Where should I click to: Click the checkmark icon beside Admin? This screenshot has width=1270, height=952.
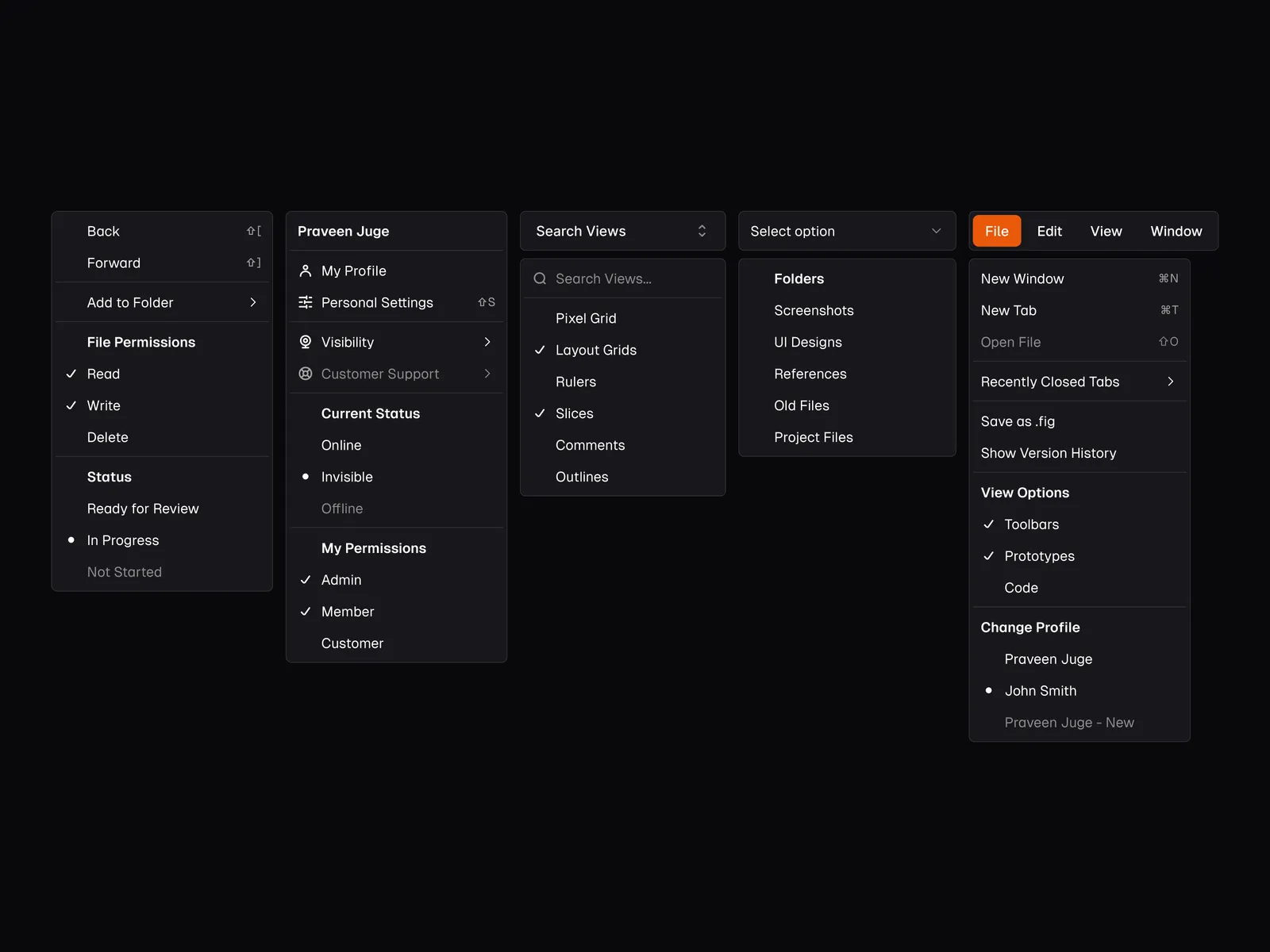click(305, 580)
